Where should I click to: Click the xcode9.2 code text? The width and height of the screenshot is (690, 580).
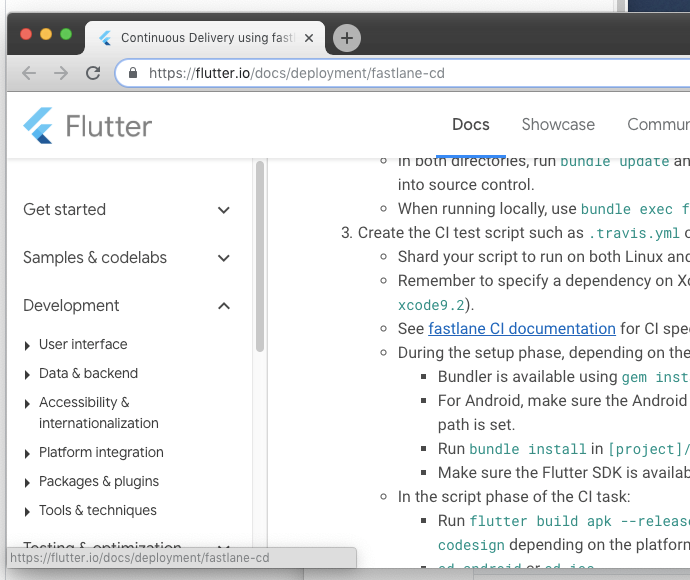432,305
